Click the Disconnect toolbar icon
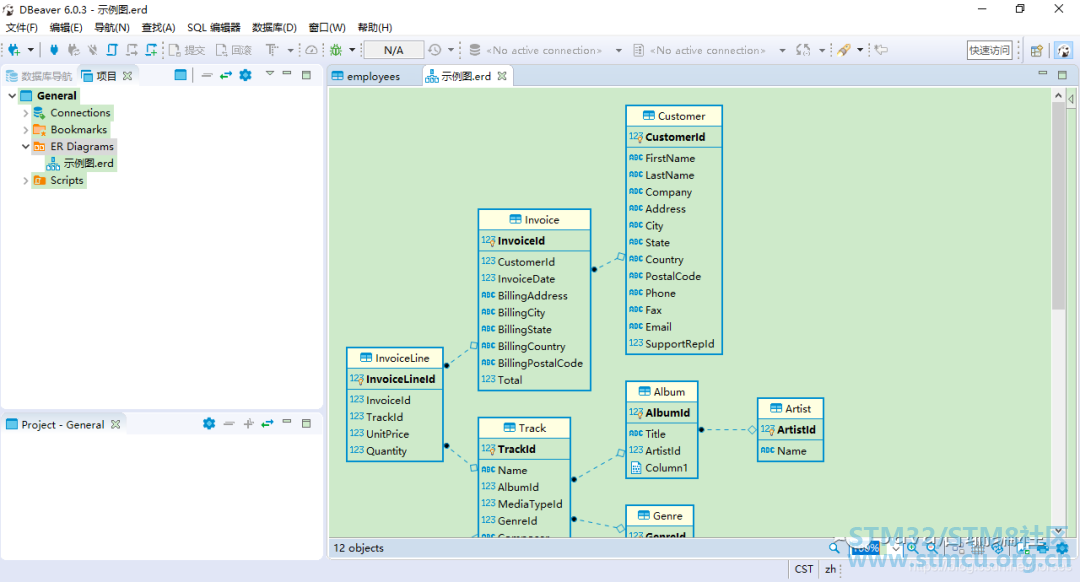 pyautogui.click(x=92, y=50)
